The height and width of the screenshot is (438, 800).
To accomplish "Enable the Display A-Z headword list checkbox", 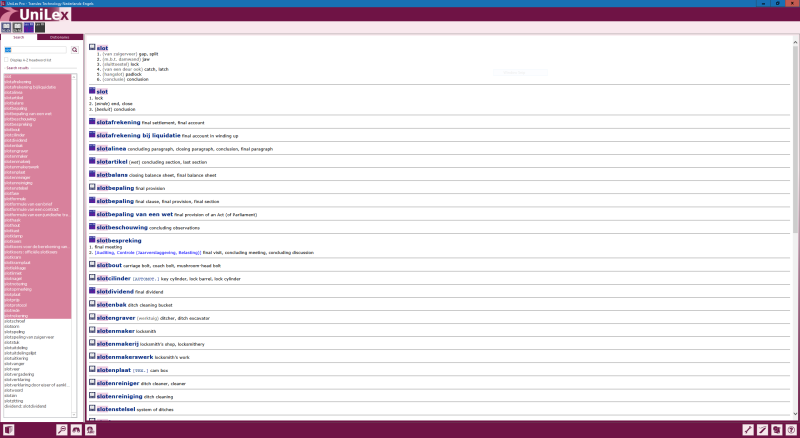I will (6, 60).
